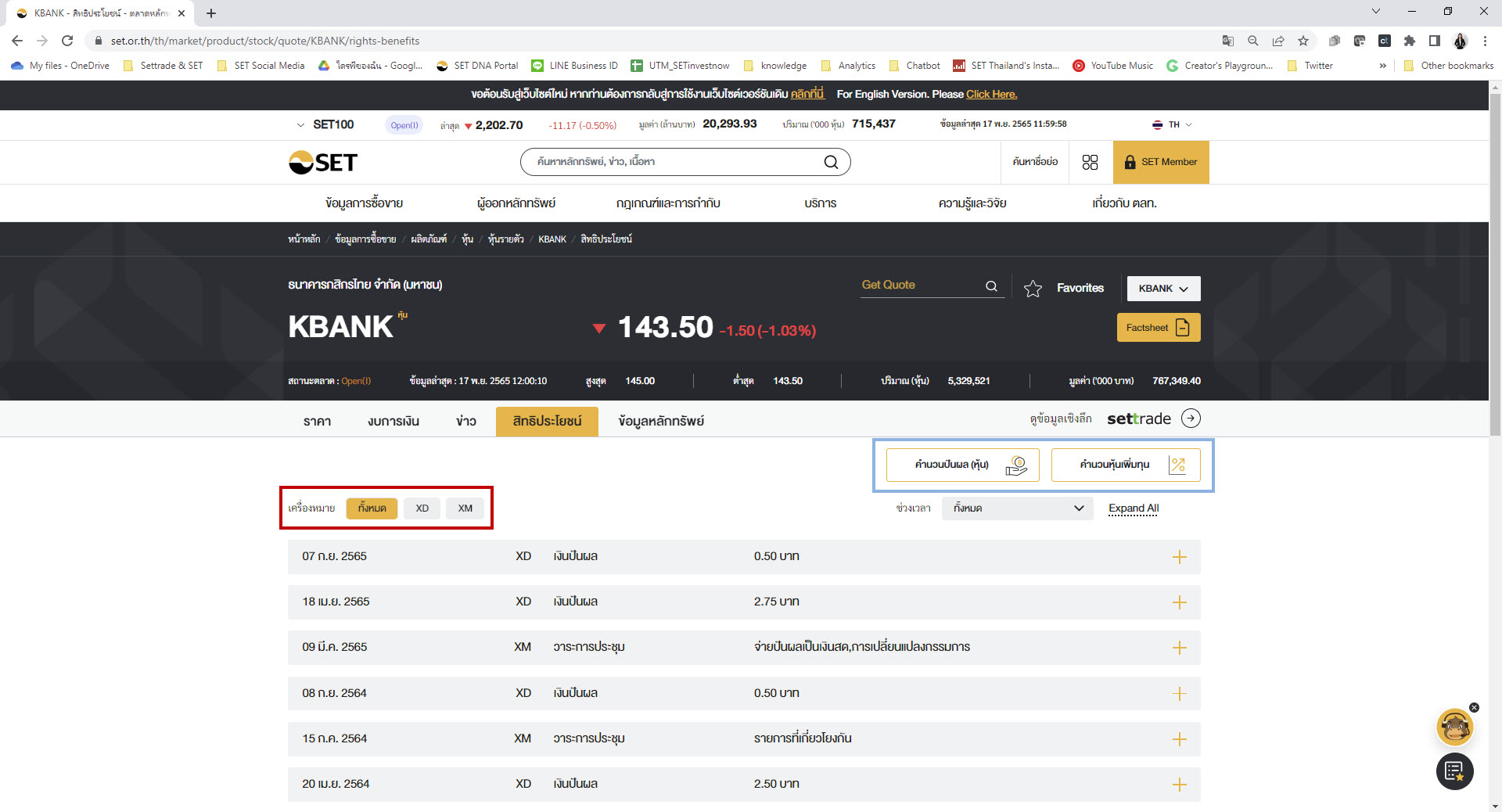Click the main securities search field
Screen dimensions: 1502x812
click(x=673, y=162)
